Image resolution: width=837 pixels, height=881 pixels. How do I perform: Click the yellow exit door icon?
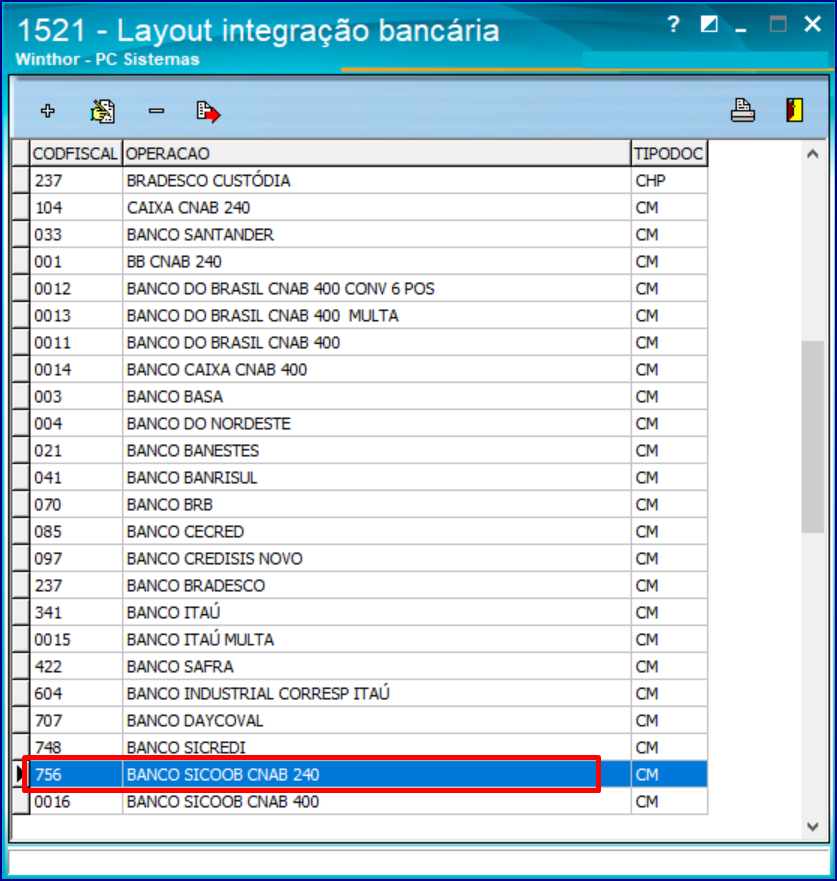[x=794, y=110]
